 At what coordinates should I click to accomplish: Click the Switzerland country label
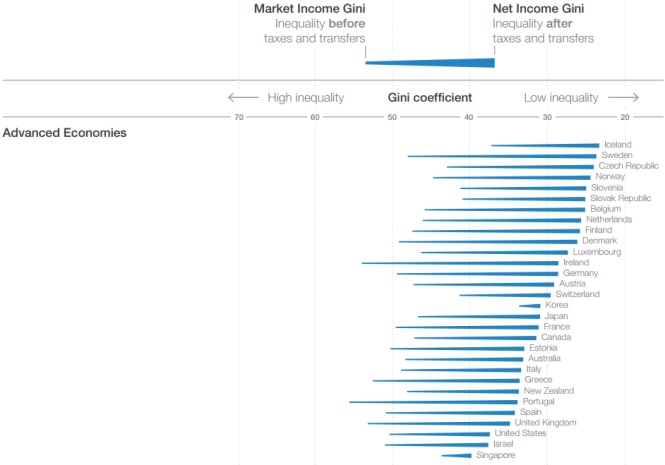coord(577,294)
